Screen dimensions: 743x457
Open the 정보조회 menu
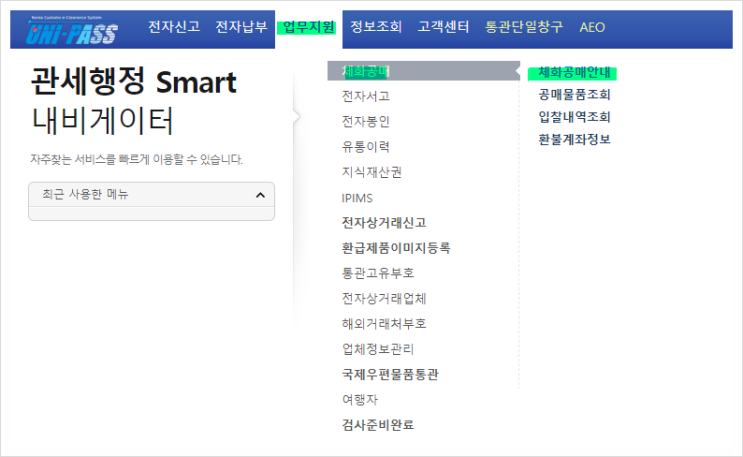[376, 27]
